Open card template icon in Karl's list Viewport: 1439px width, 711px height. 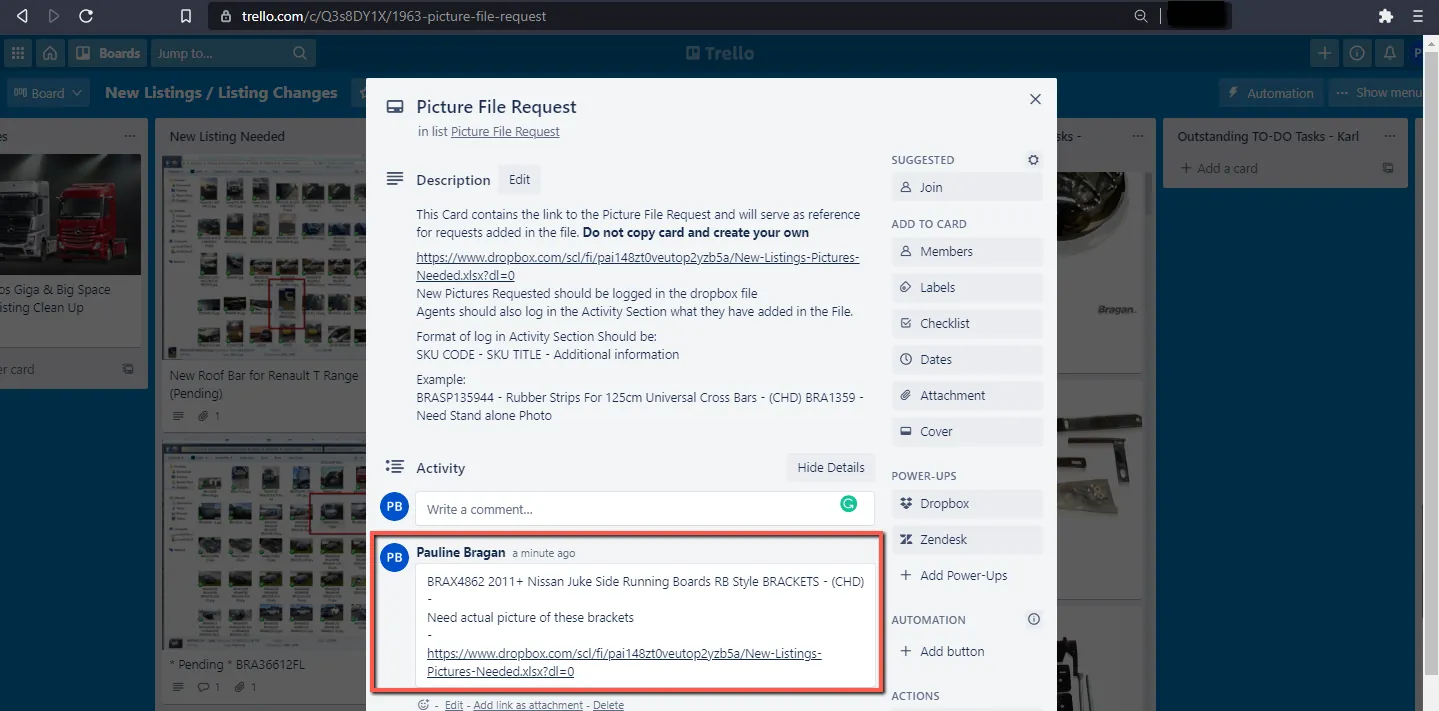pos(1388,168)
